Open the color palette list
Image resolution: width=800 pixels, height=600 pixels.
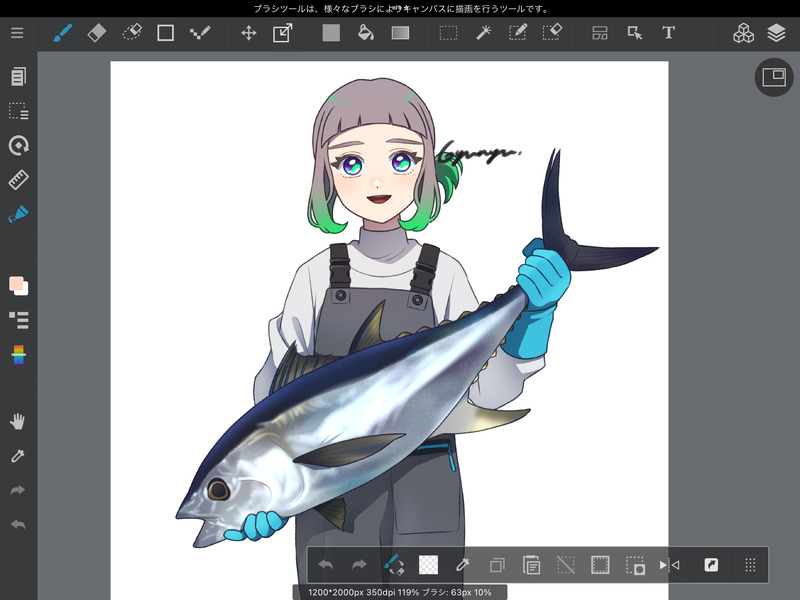18,320
